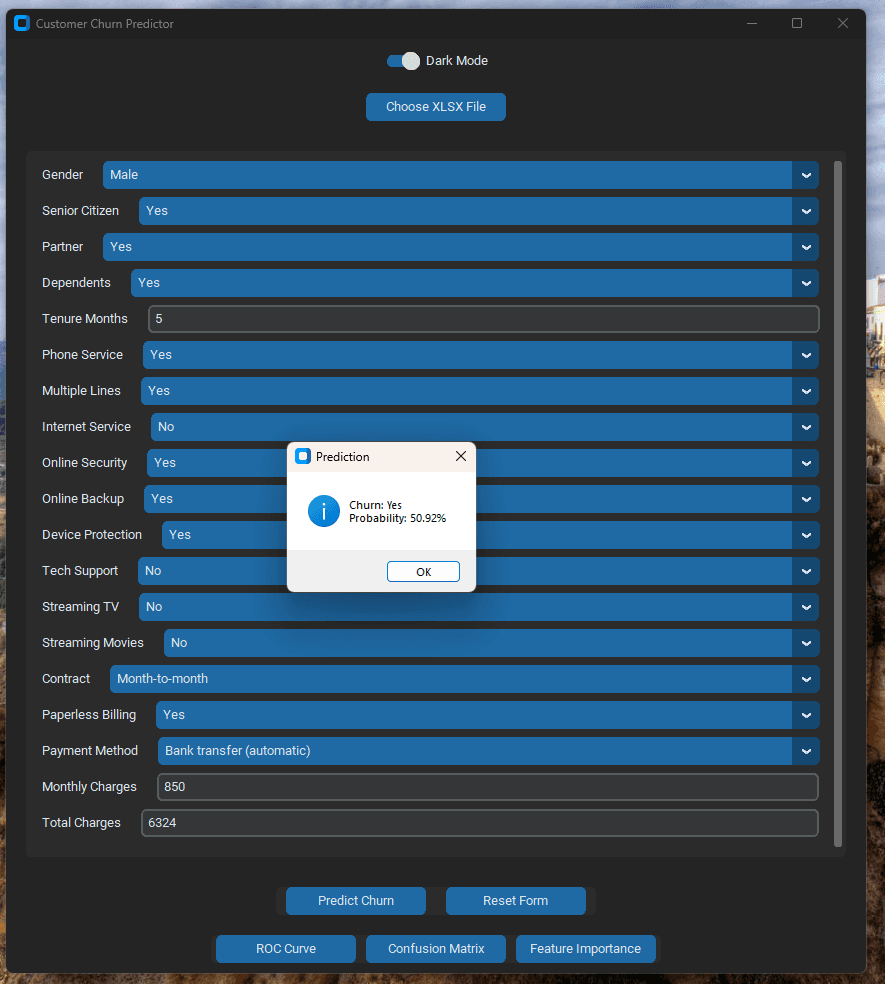Toggle the Dark Mode switch
Image resolution: width=885 pixels, height=984 pixels.
pos(403,61)
